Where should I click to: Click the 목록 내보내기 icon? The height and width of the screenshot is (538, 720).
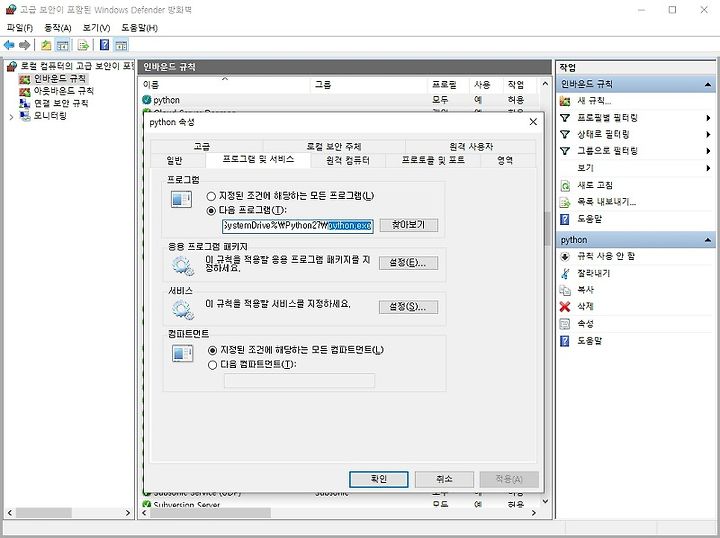tap(565, 202)
